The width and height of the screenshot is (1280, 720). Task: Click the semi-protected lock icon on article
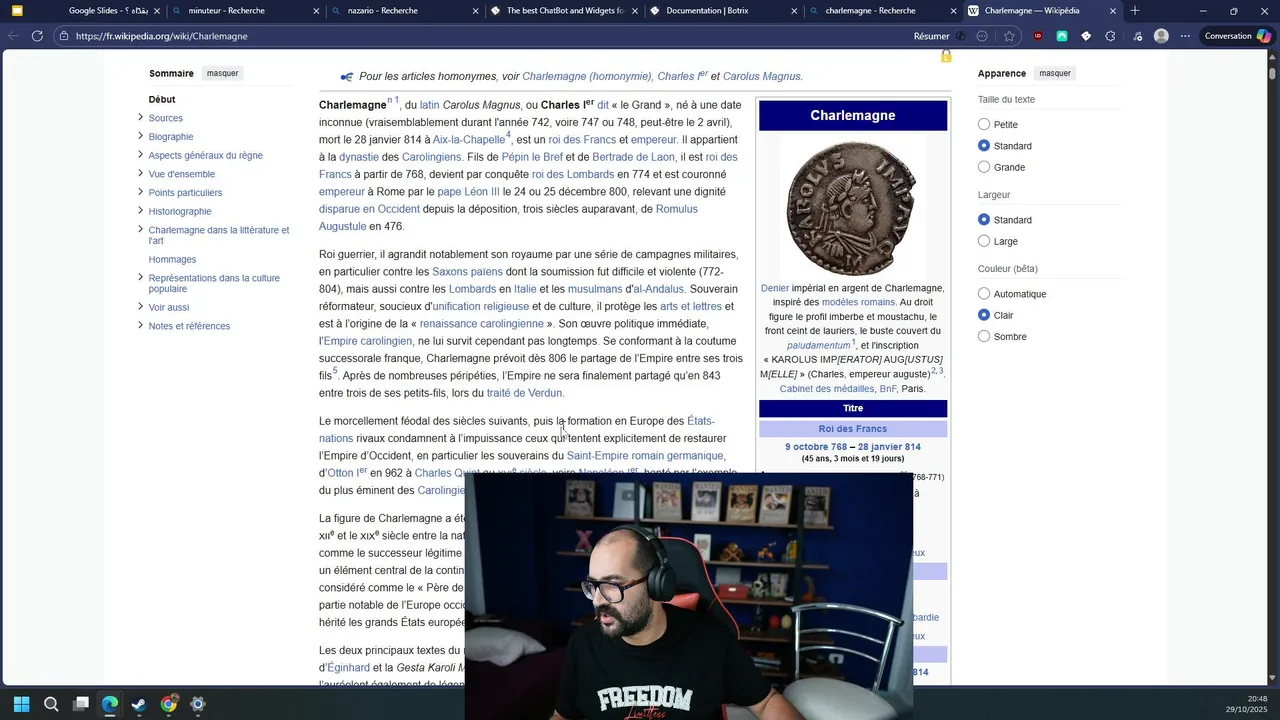point(946,57)
